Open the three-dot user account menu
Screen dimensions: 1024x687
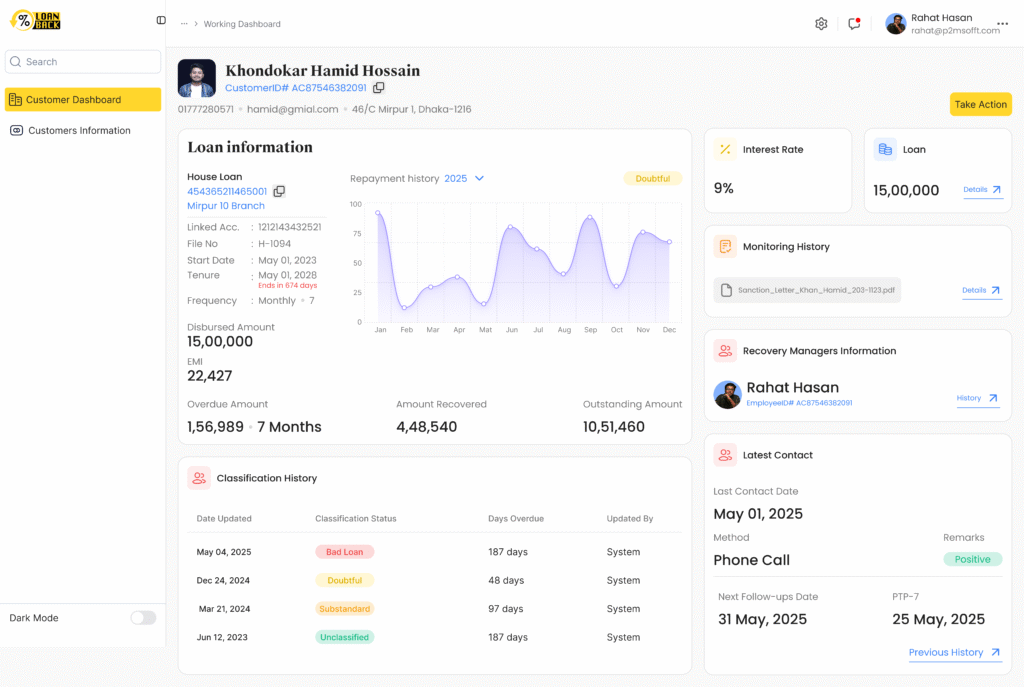point(1002,24)
